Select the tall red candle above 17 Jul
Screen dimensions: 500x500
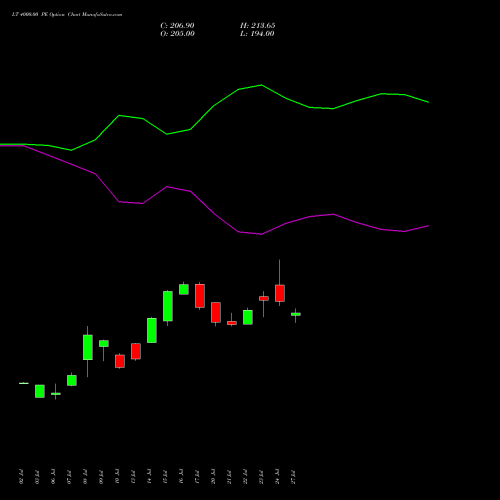[200, 296]
